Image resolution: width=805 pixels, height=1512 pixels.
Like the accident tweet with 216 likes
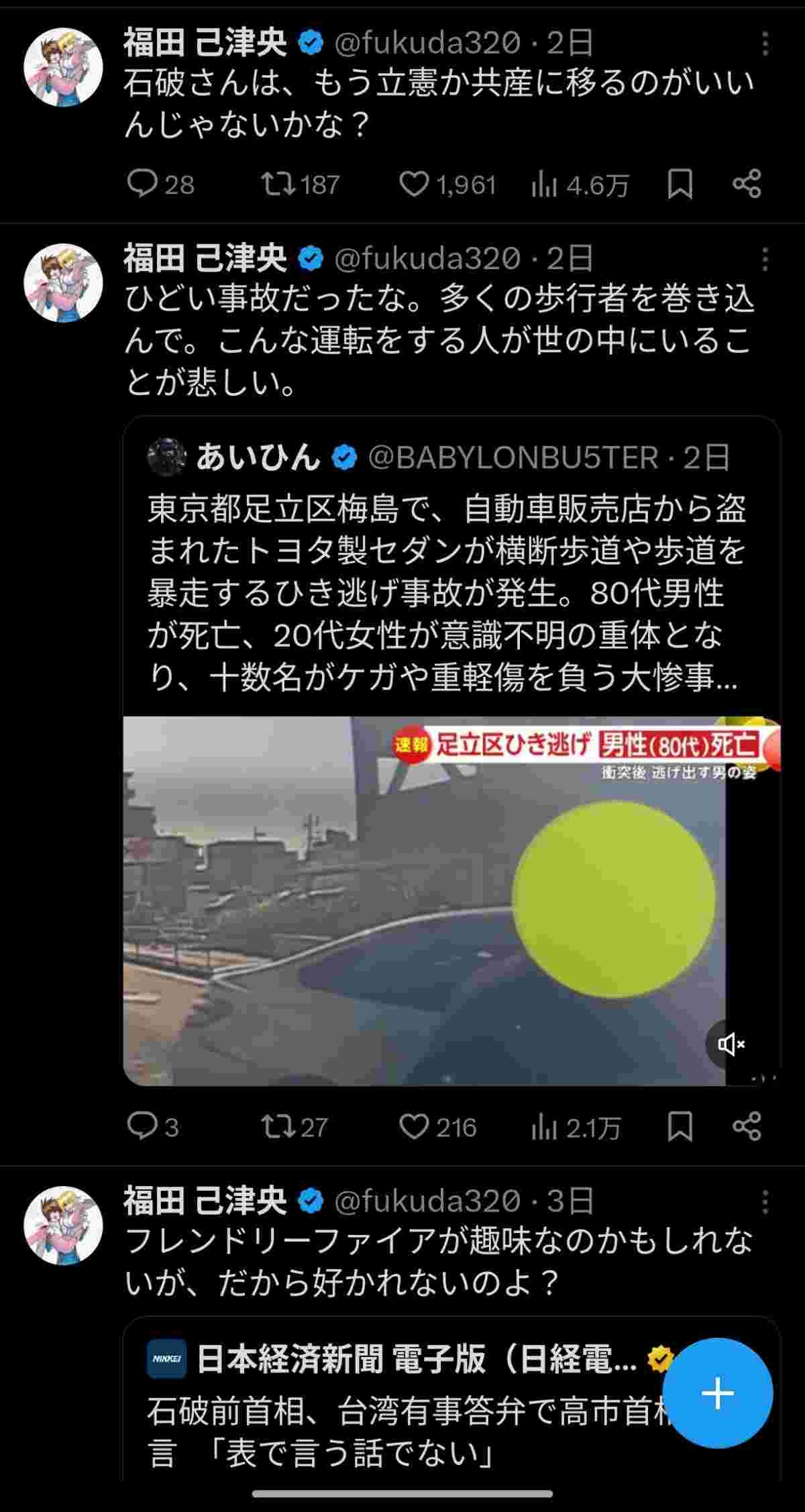point(437,1126)
